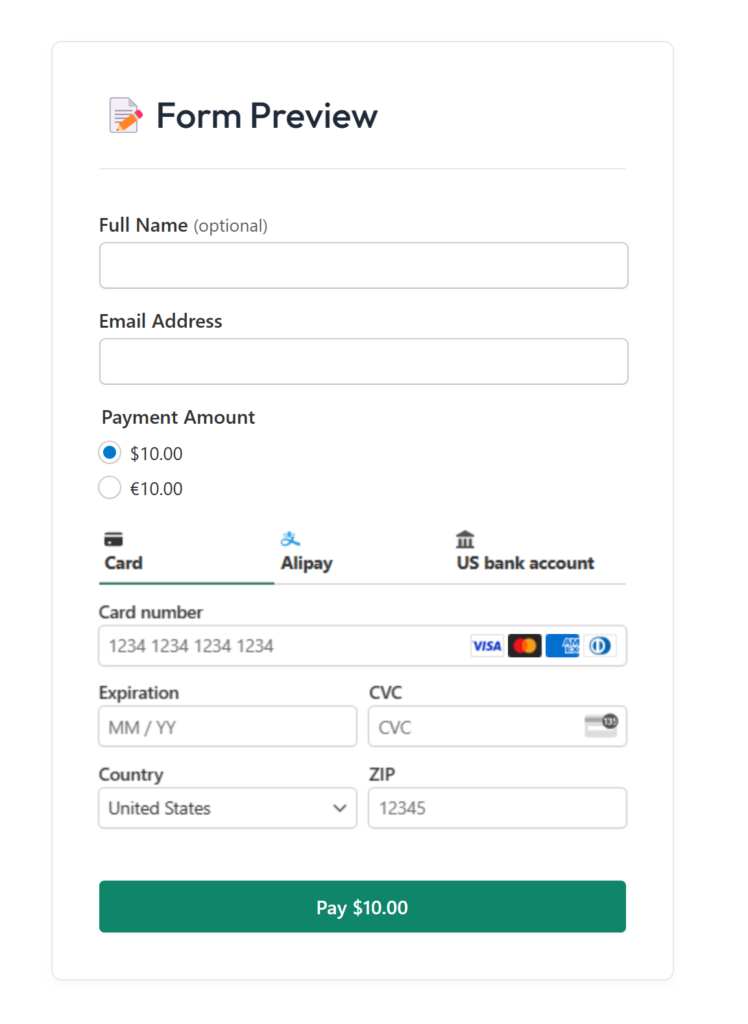
Task: Click the Mastercard logo icon
Action: [525, 646]
